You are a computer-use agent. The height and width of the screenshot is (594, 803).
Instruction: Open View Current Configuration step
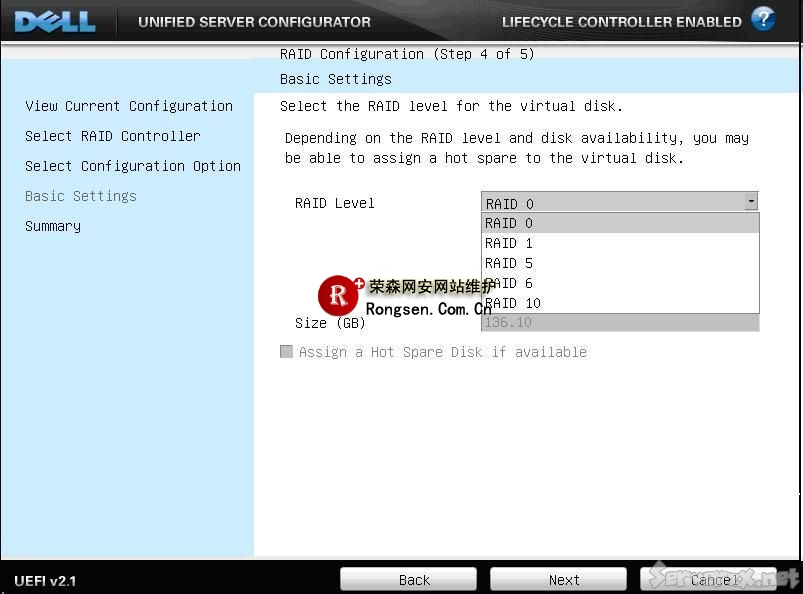[129, 106]
